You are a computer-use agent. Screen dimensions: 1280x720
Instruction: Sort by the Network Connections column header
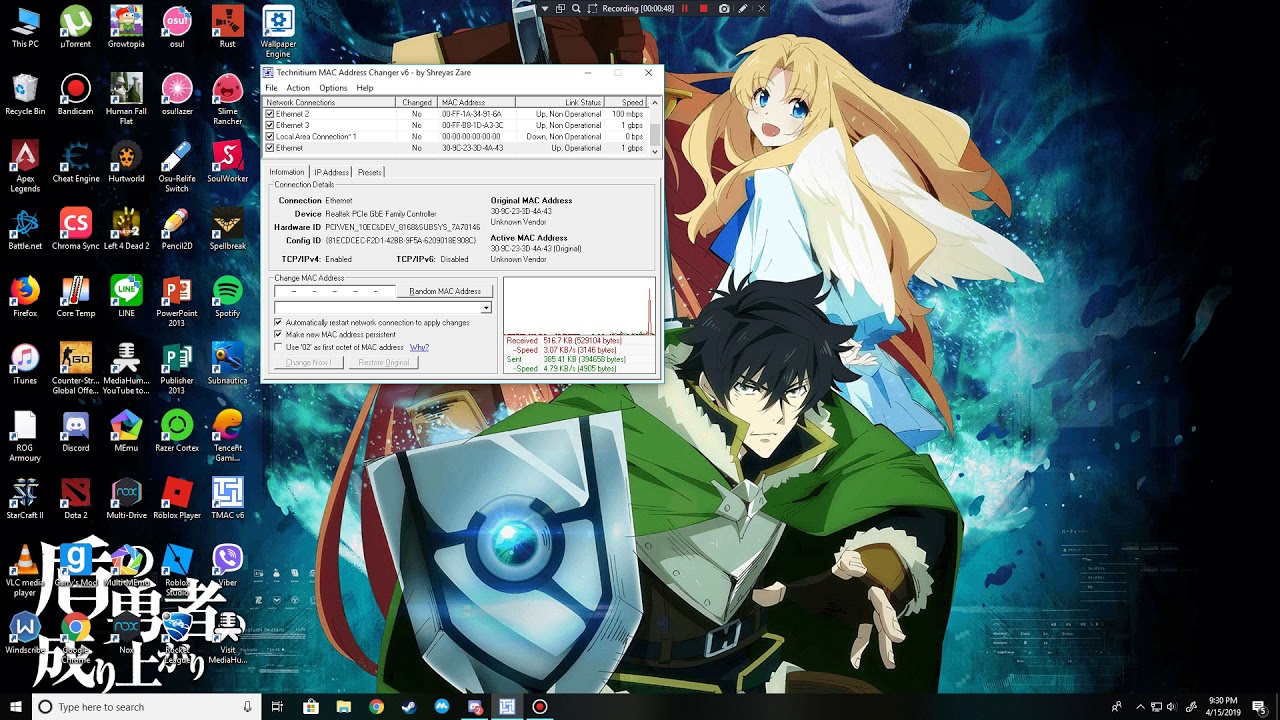pyautogui.click(x=330, y=102)
